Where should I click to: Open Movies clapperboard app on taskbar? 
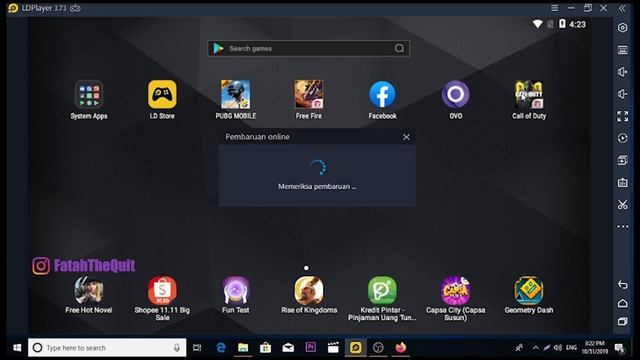[333, 348]
